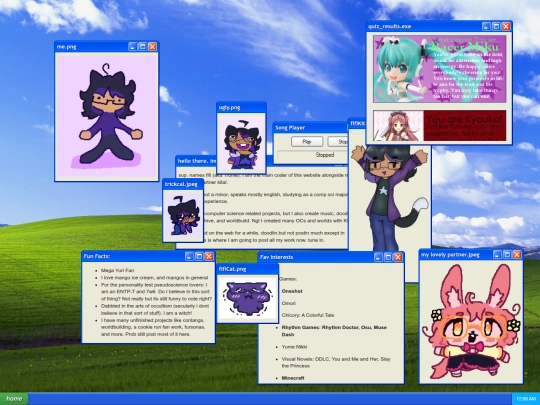The height and width of the screenshot is (405, 540).
Task: Click the Song Player title bar
Action: pyautogui.click(x=310, y=128)
